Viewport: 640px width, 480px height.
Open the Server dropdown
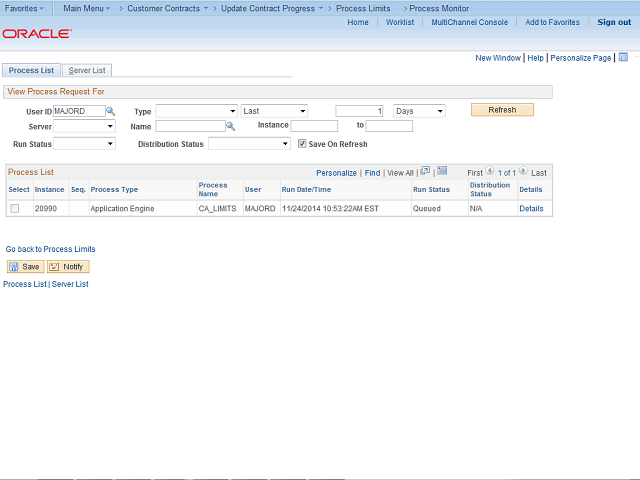pyautogui.click(x=84, y=126)
